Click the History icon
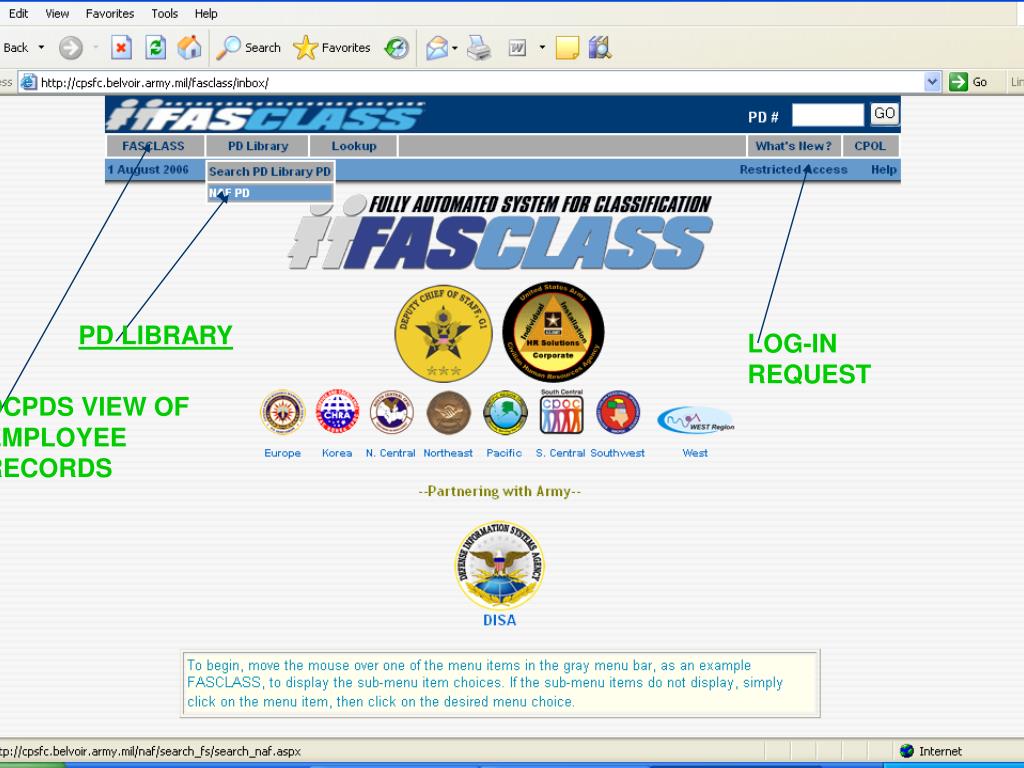Image resolution: width=1024 pixels, height=768 pixels. tap(396, 48)
